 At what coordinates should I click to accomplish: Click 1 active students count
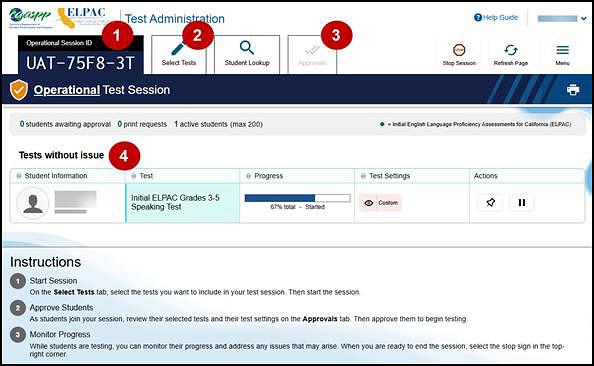click(x=218, y=124)
